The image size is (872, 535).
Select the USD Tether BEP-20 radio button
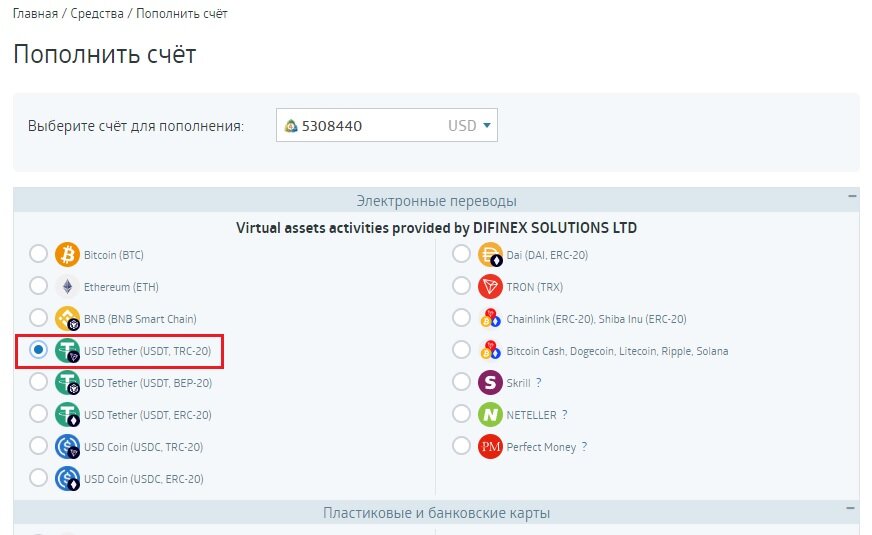point(38,382)
